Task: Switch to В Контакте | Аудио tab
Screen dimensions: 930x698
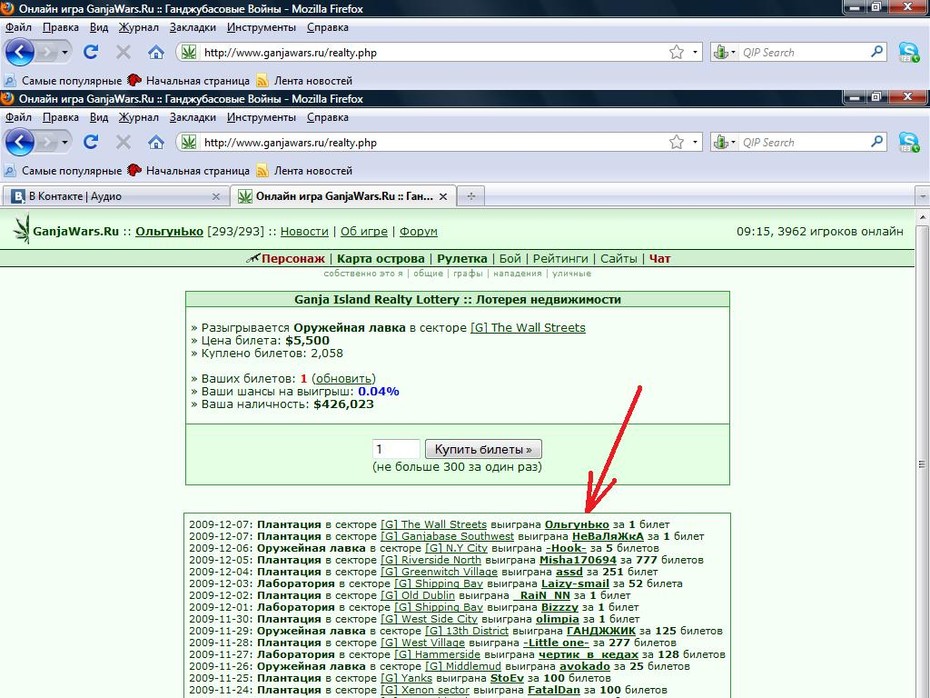Action: 116,196
